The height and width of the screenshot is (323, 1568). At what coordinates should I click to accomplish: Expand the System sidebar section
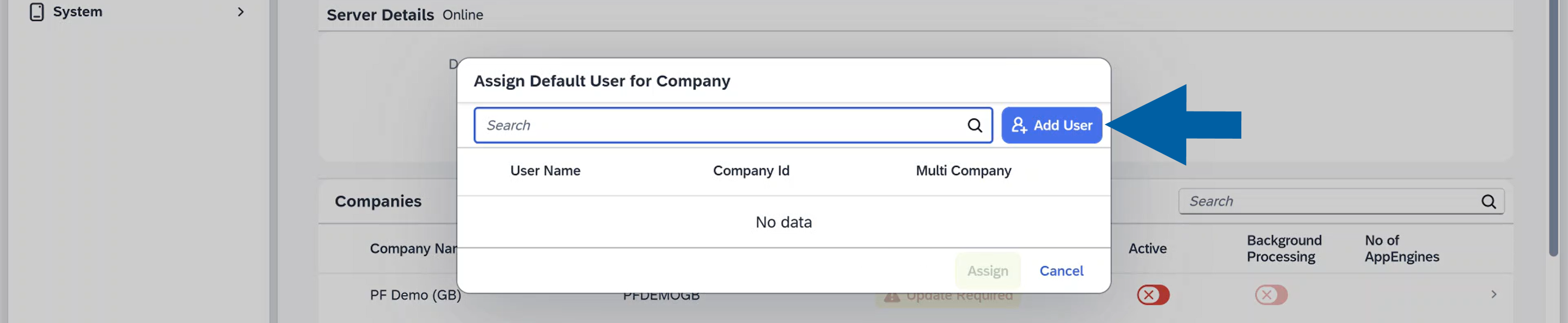pyautogui.click(x=241, y=11)
